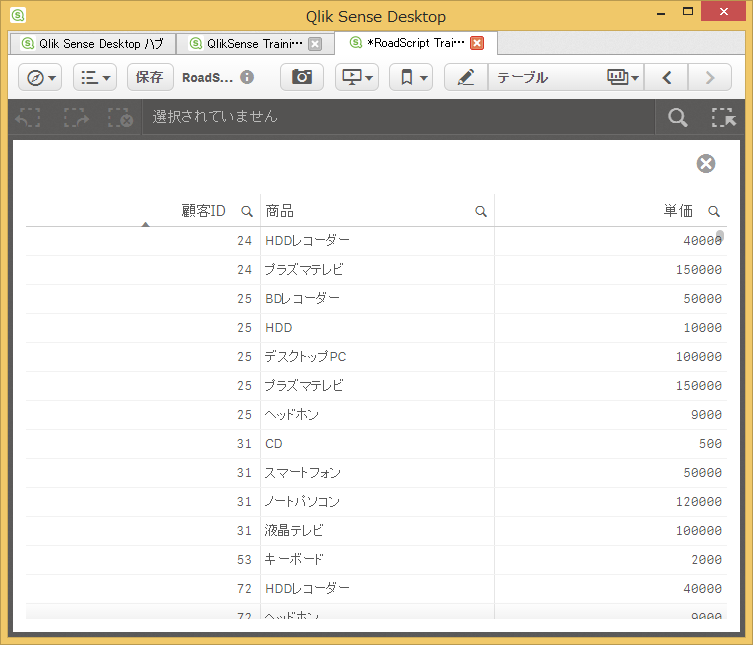Expand the list options menu

(x=95, y=77)
